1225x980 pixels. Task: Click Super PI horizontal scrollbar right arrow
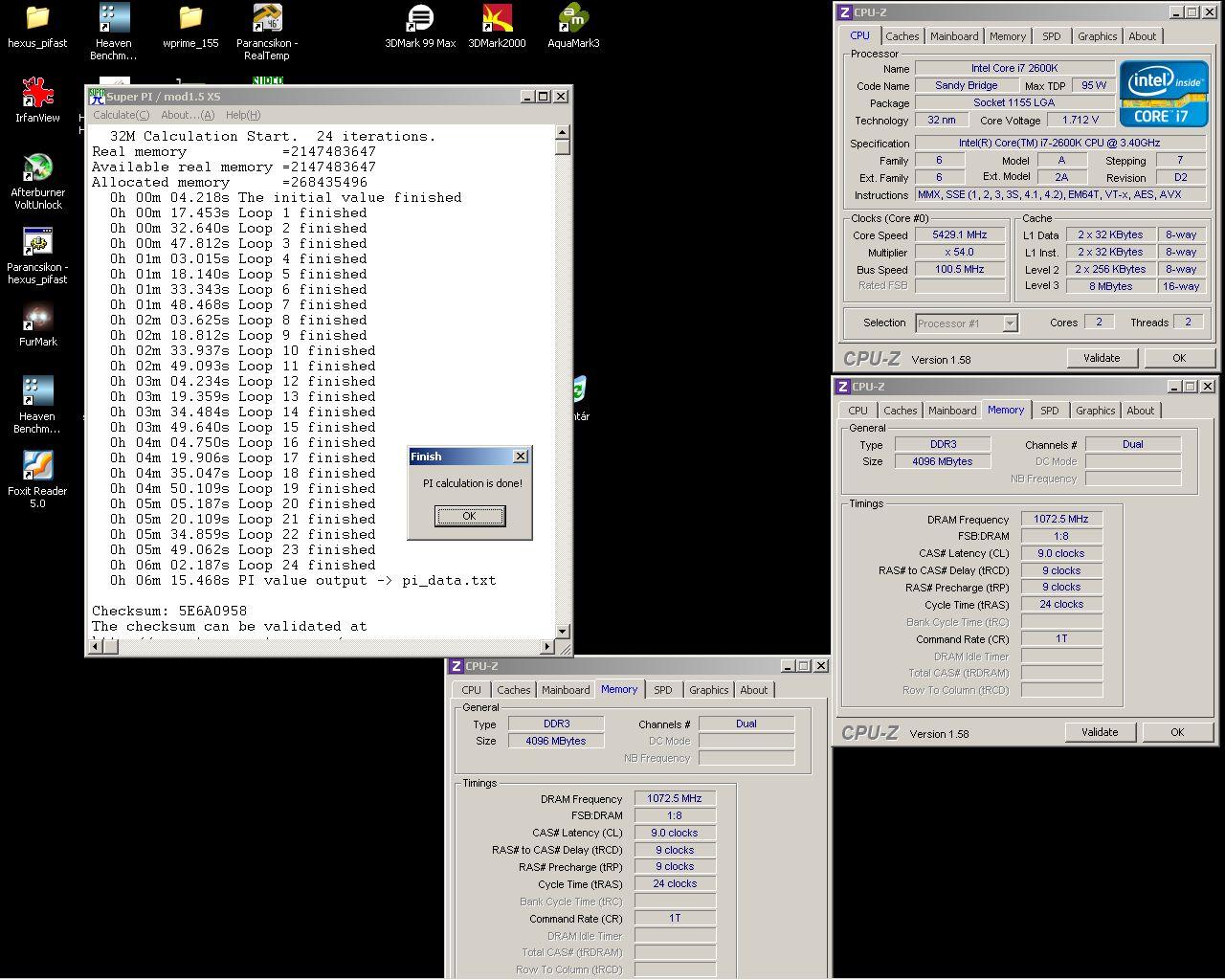coord(547,647)
